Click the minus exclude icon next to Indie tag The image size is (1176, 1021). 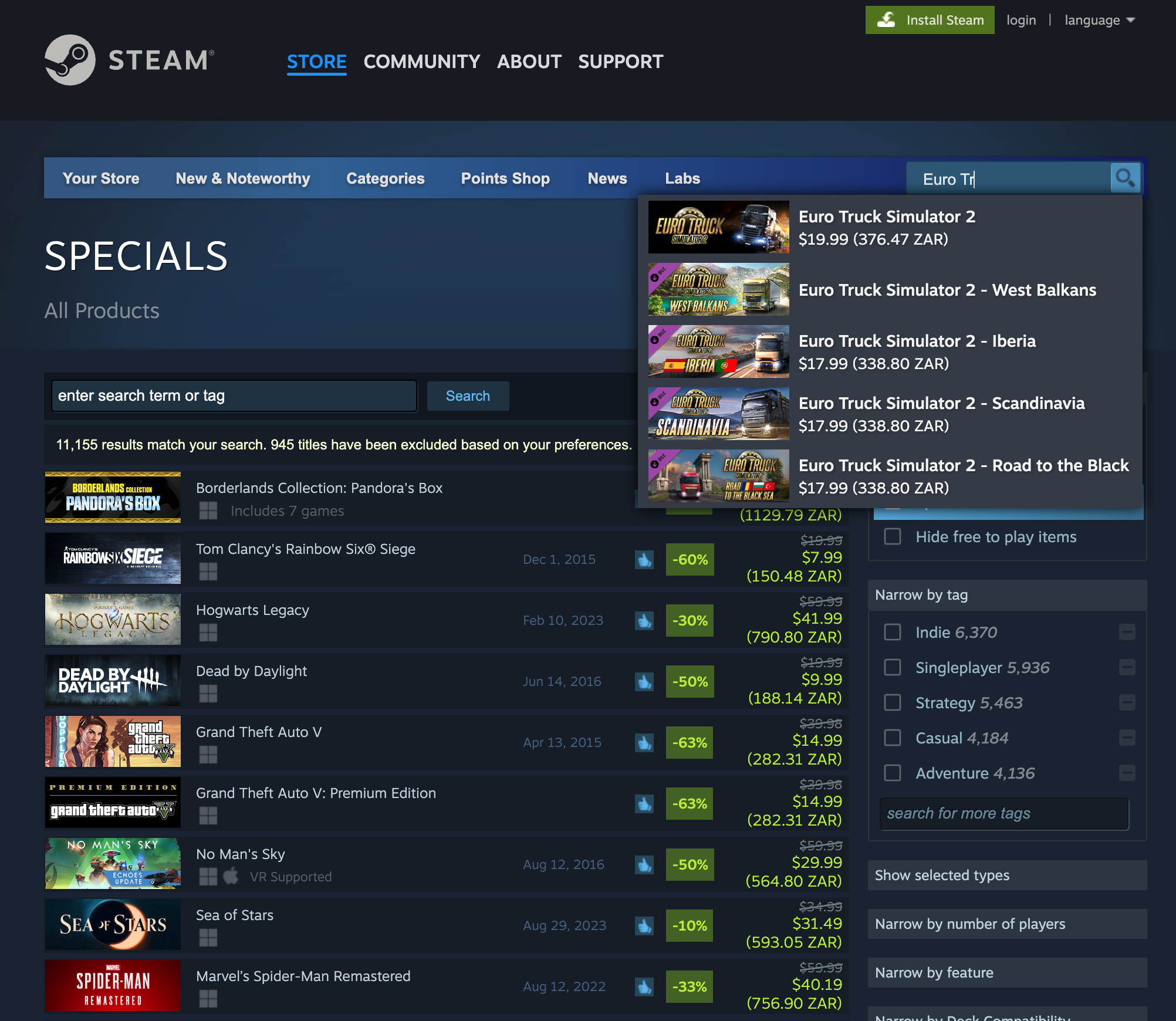click(x=1127, y=632)
